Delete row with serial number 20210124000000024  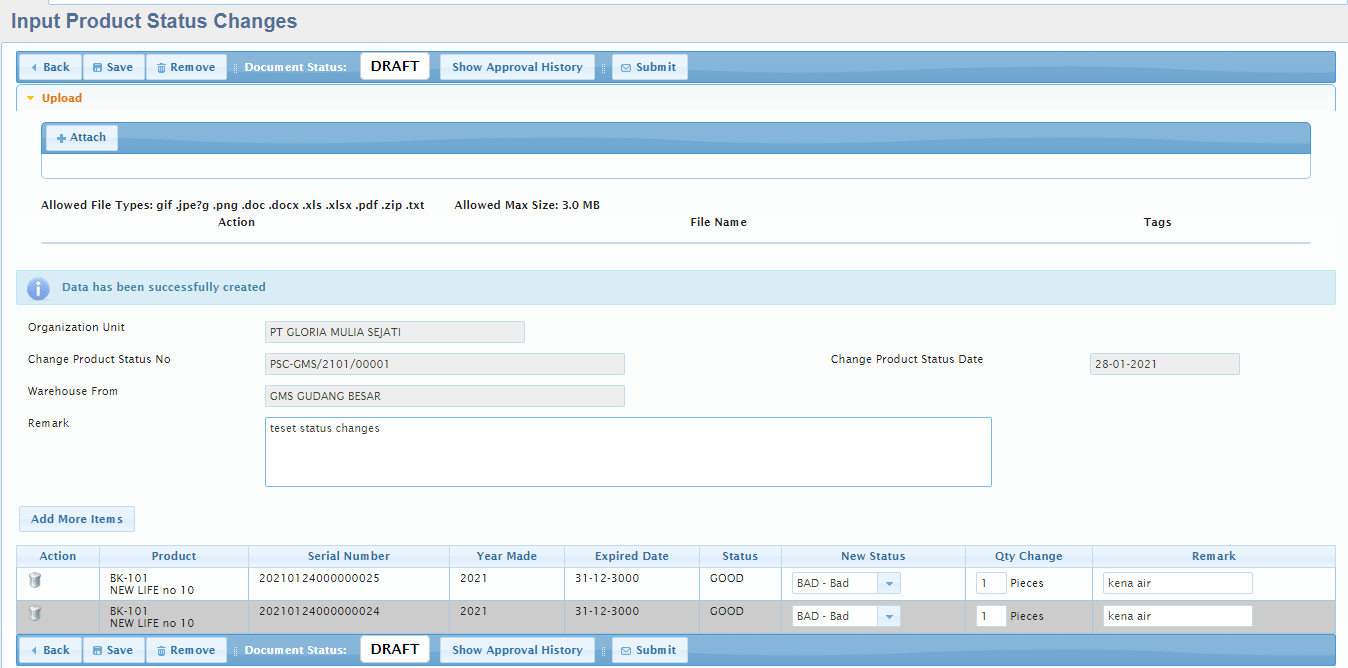(x=35, y=613)
